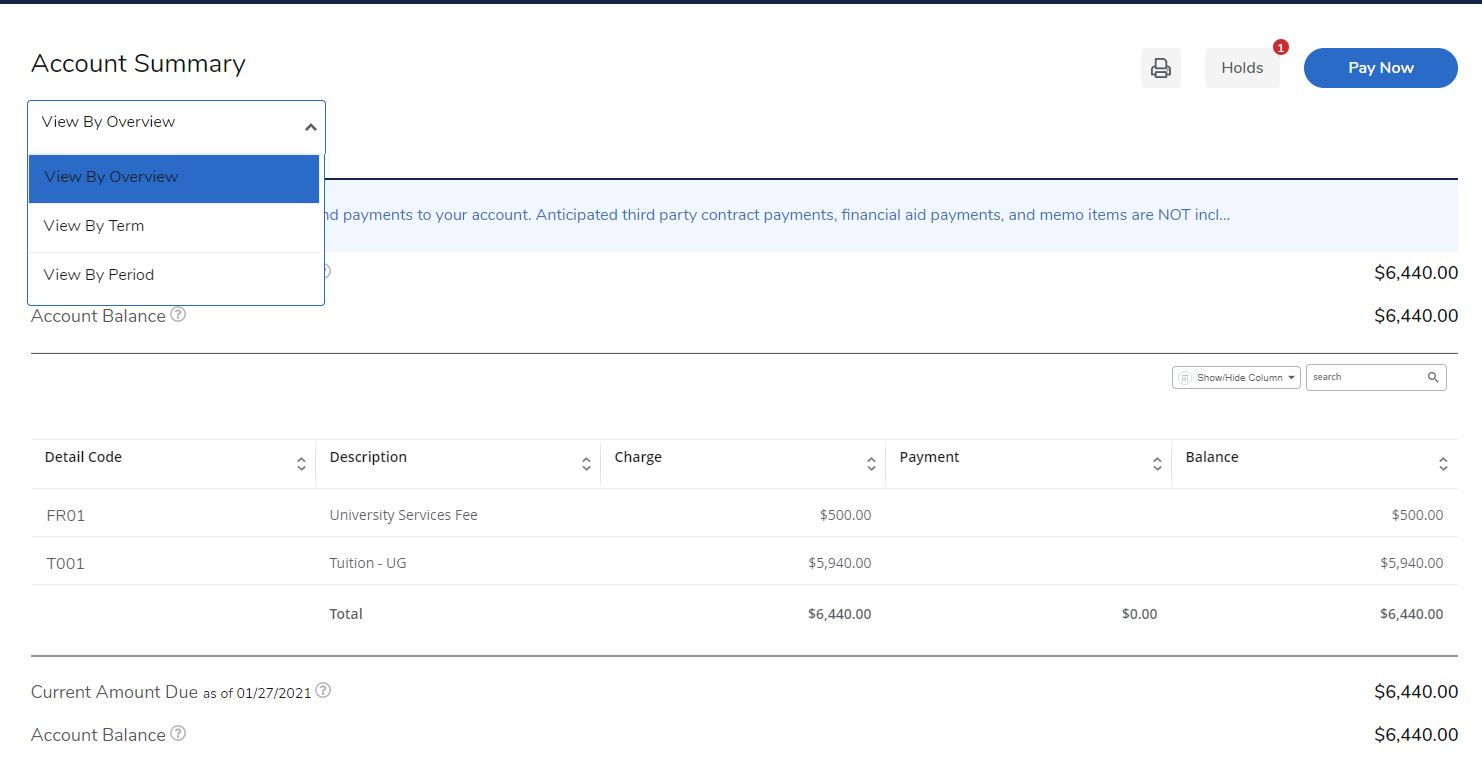Open the Show/Hide Column dropdown
Screen dimensions: 1482x770
click(x=1236, y=377)
